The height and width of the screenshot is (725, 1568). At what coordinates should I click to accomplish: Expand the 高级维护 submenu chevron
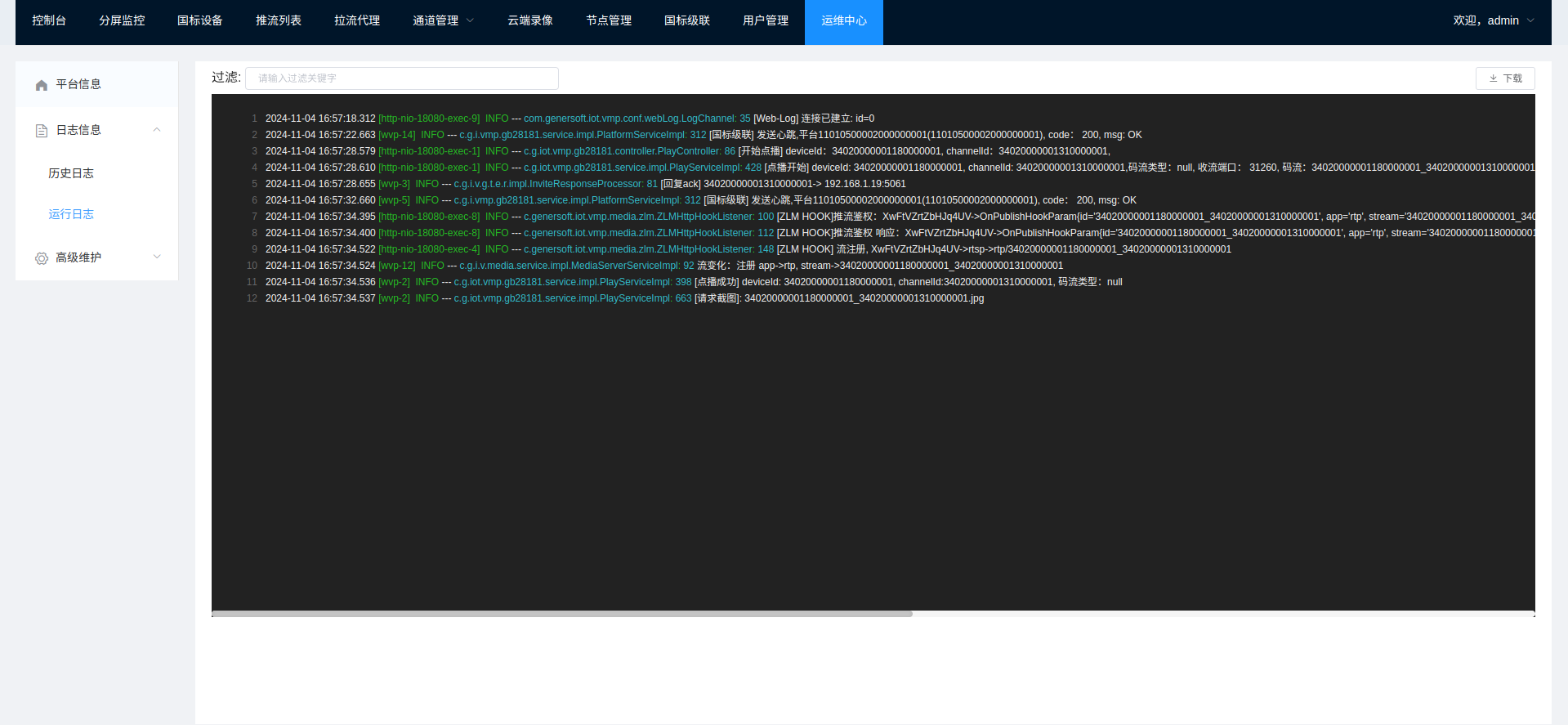(x=157, y=257)
